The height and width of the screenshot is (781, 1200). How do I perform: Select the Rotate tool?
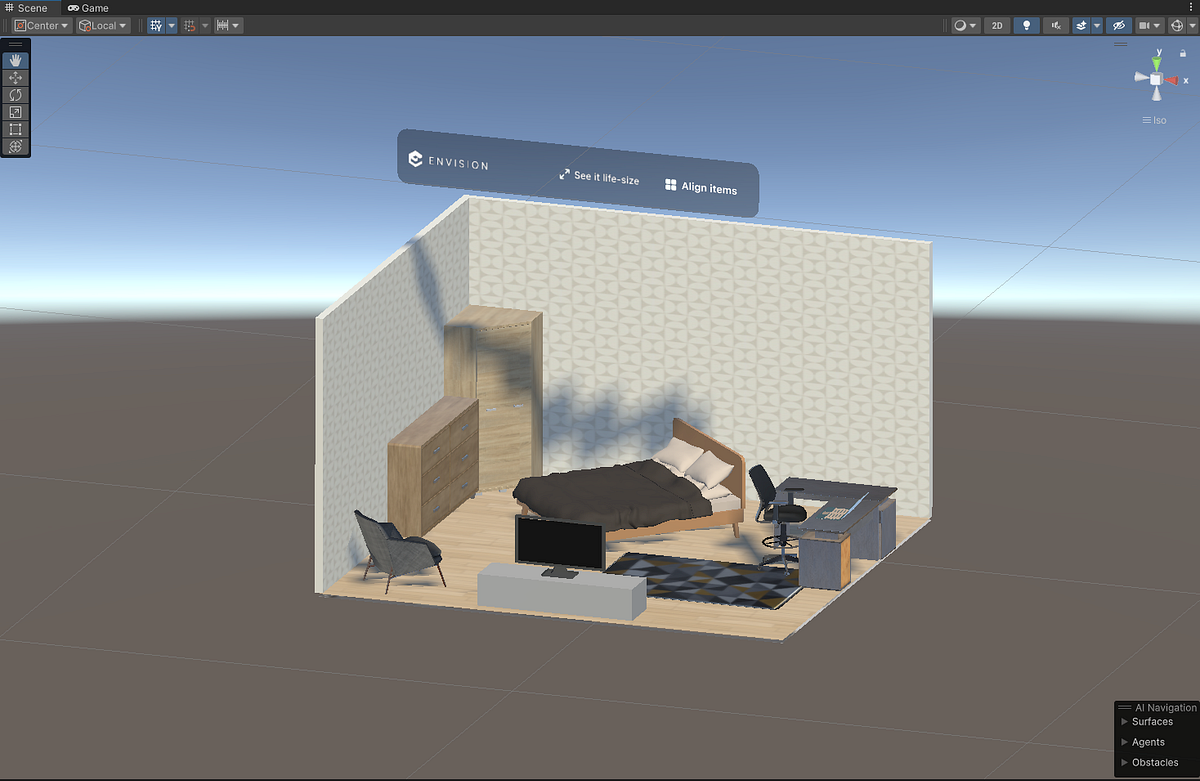[x=15, y=94]
